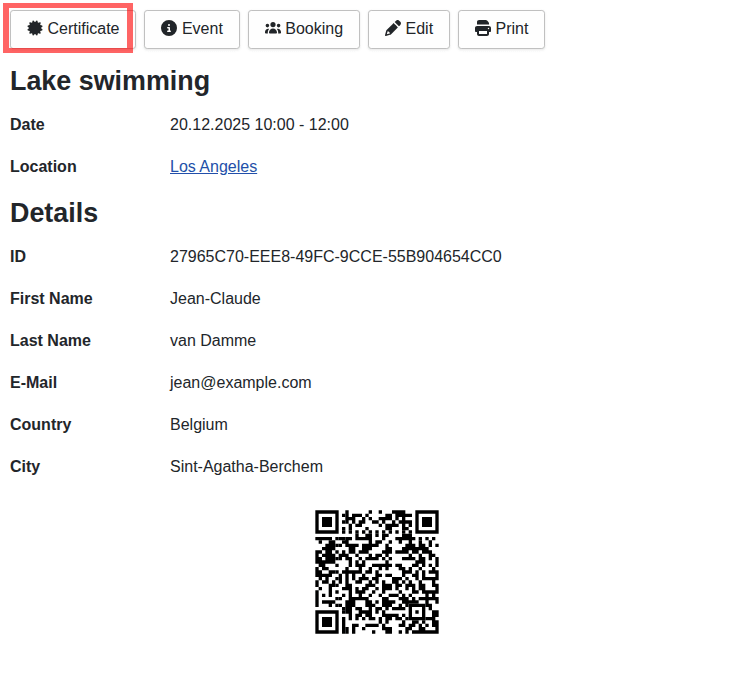This screenshot has height=700, width=750.
Task: Click the Lake swimming heading
Action: click(x=110, y=81)
